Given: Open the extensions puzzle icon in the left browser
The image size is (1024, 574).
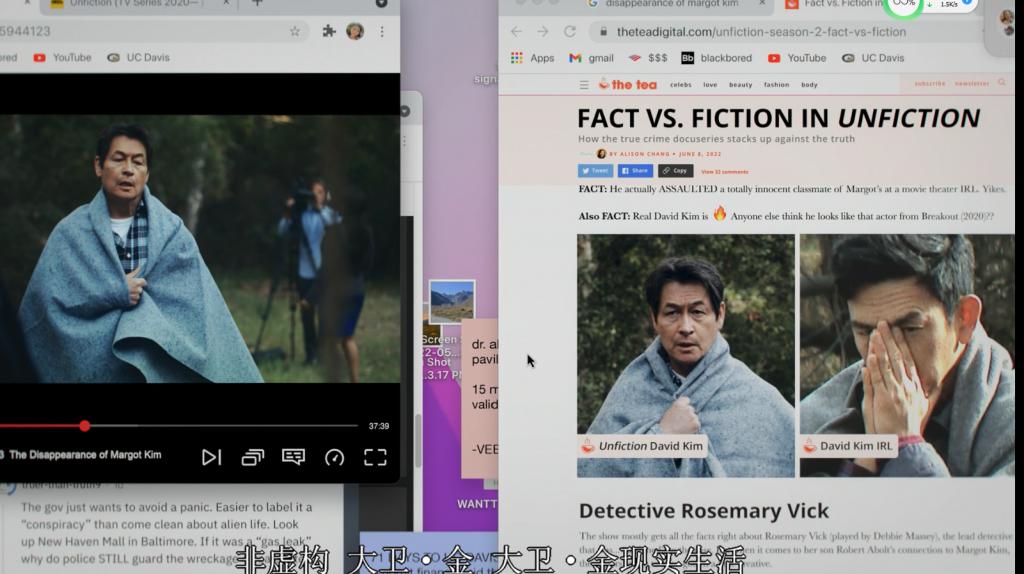Looking at the screenshot, I should pos(328,31).
